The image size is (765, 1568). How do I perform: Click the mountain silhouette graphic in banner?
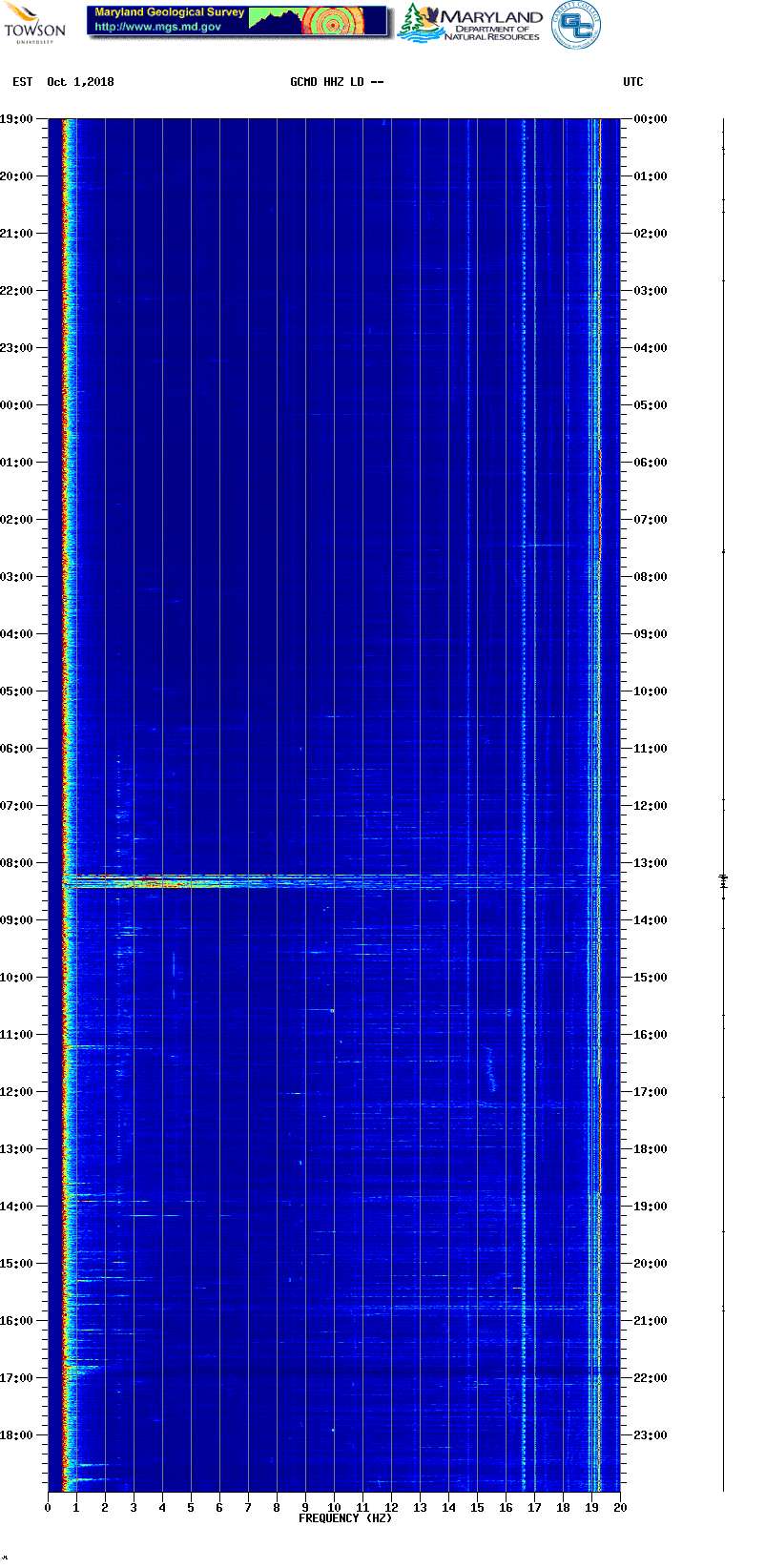click(275, 19)
